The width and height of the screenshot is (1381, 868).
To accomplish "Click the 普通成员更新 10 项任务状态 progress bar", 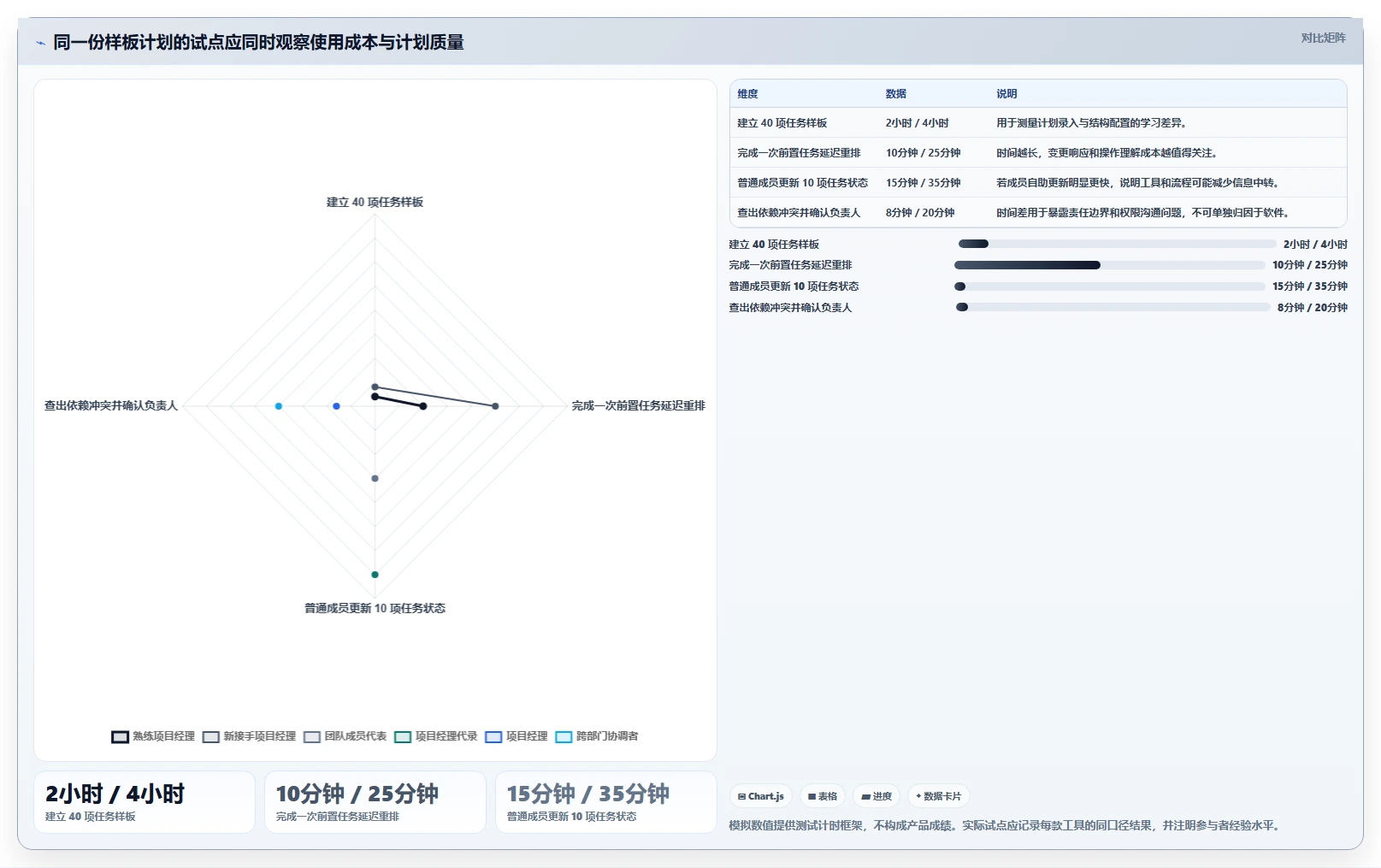I will [1109, 286].
